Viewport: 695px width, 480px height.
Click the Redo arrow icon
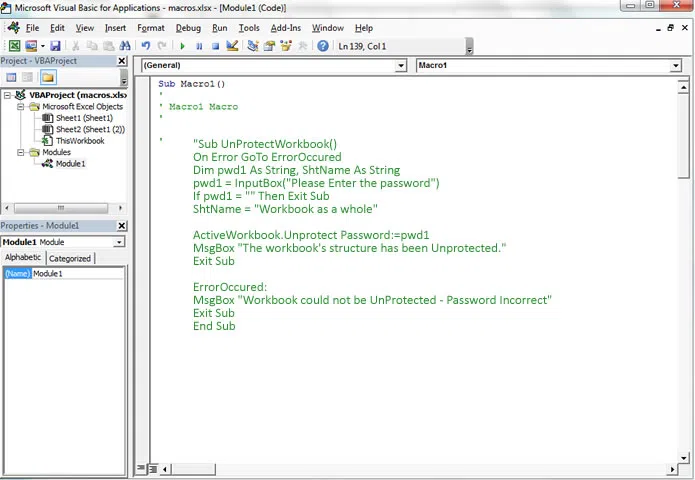[x=162, y=46]
